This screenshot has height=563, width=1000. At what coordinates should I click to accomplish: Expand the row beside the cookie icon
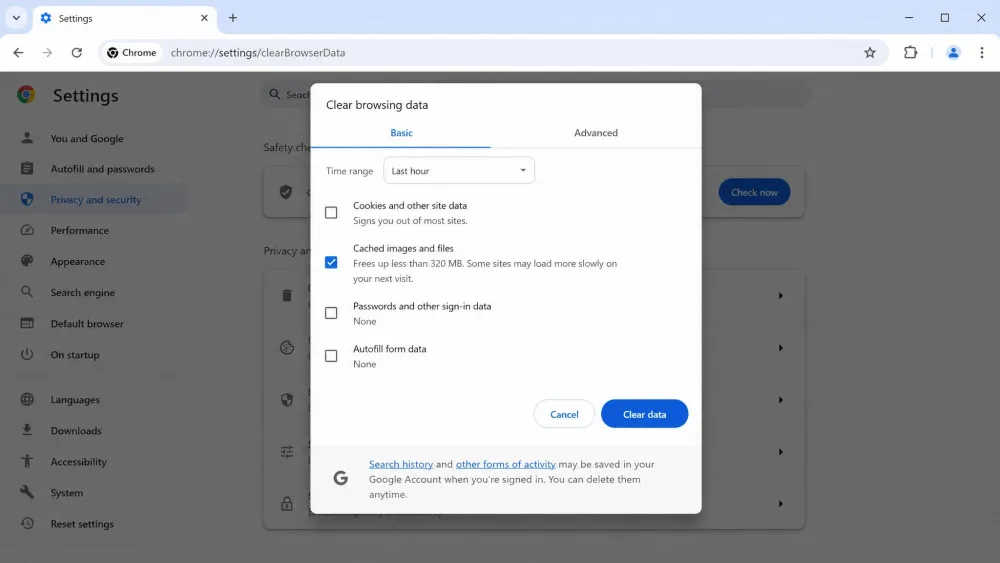(x=780, y=348)
